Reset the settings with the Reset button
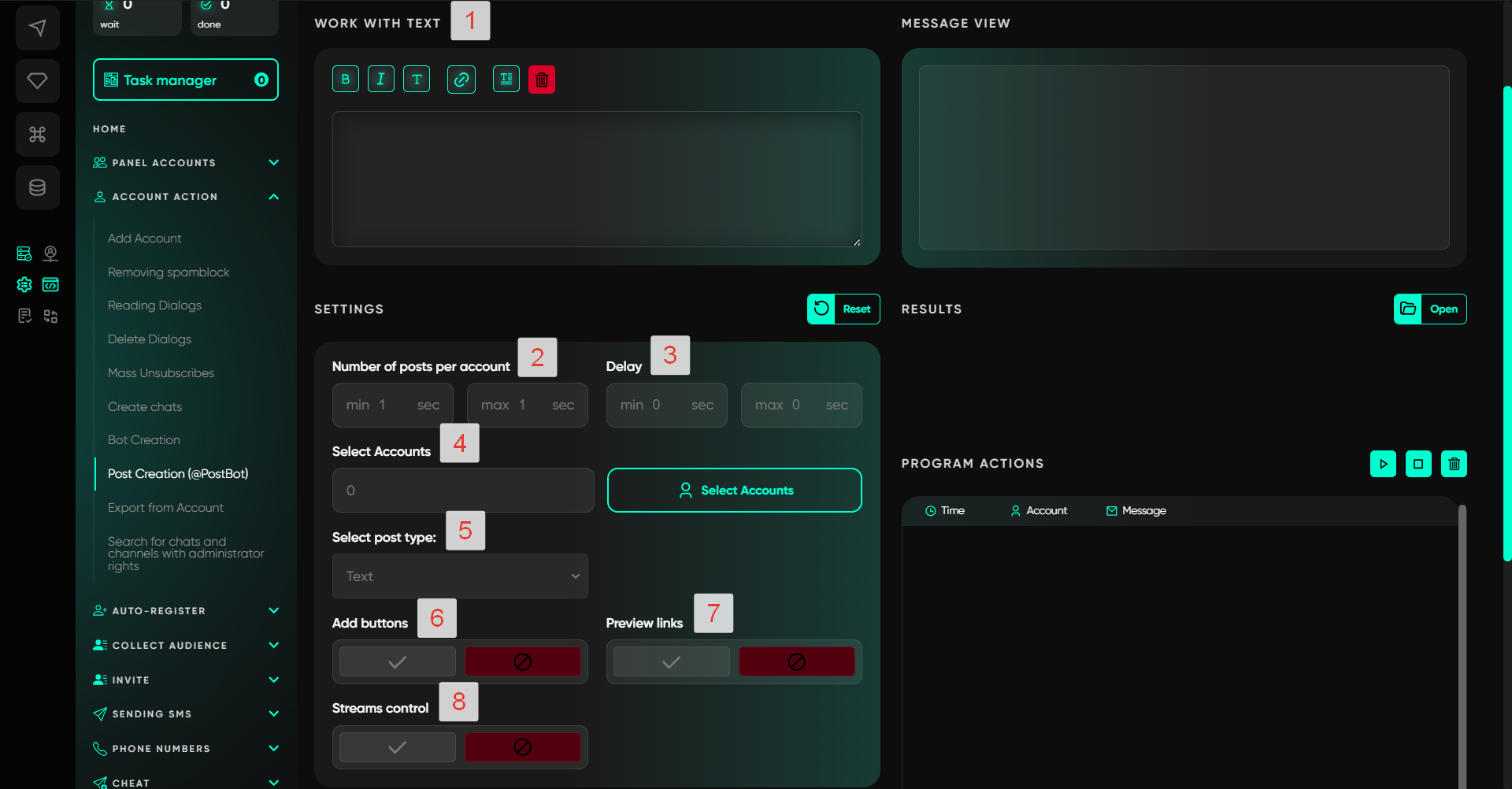 (x=843, y=309)
